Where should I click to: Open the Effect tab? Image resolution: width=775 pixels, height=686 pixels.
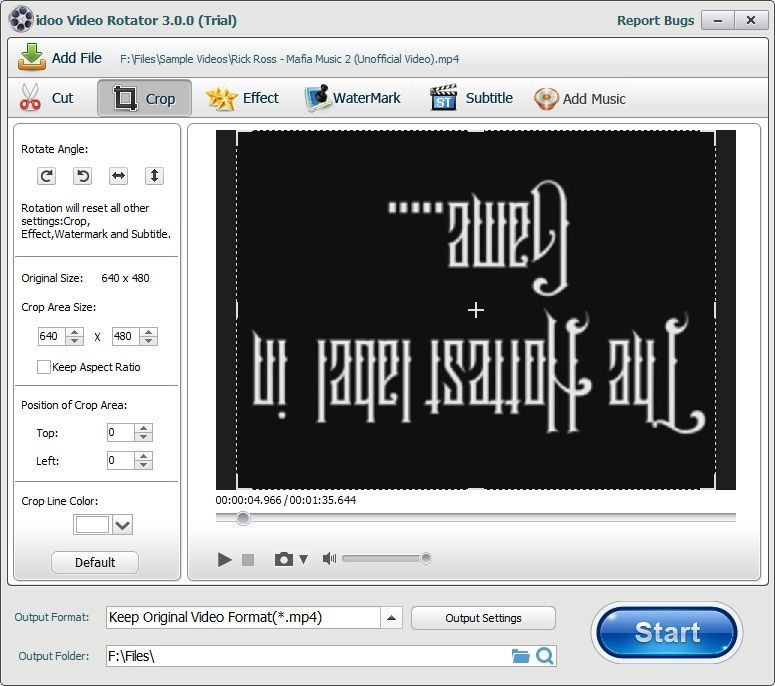click(x=242, y=98)
